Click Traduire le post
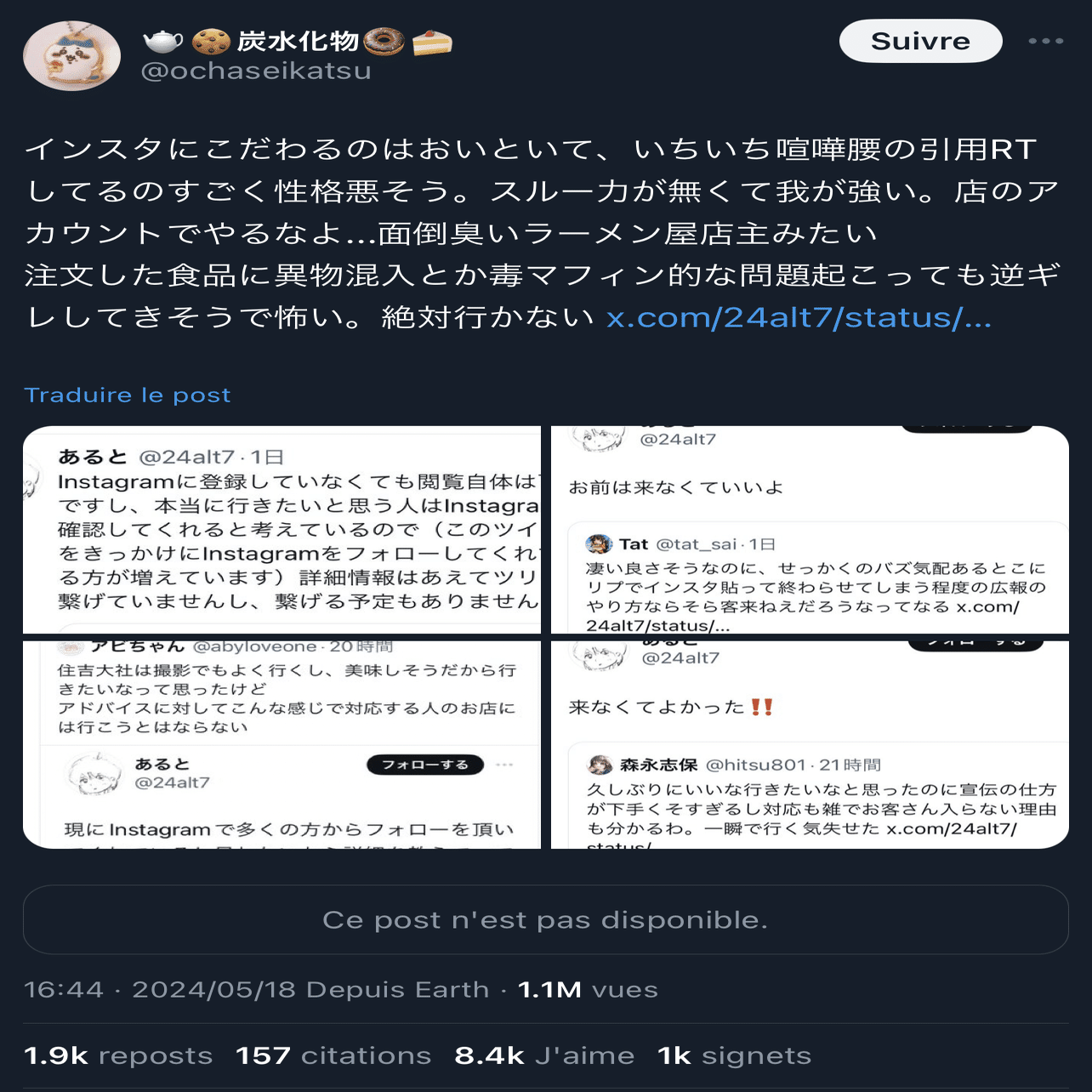This screenshot has width=1092, height=1092. point(128,395)
